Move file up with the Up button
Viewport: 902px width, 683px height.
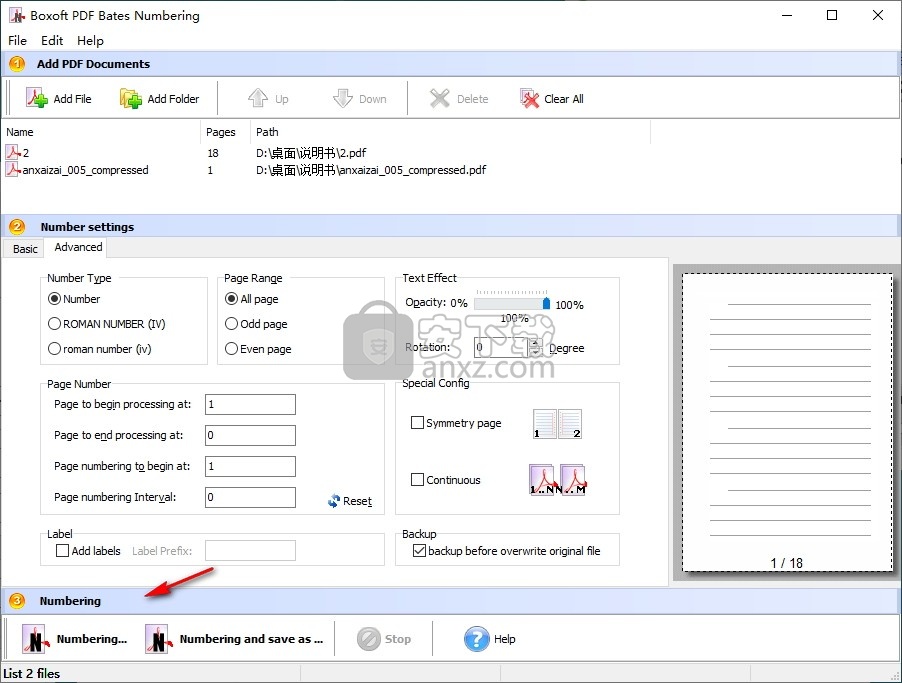point(268,98)
